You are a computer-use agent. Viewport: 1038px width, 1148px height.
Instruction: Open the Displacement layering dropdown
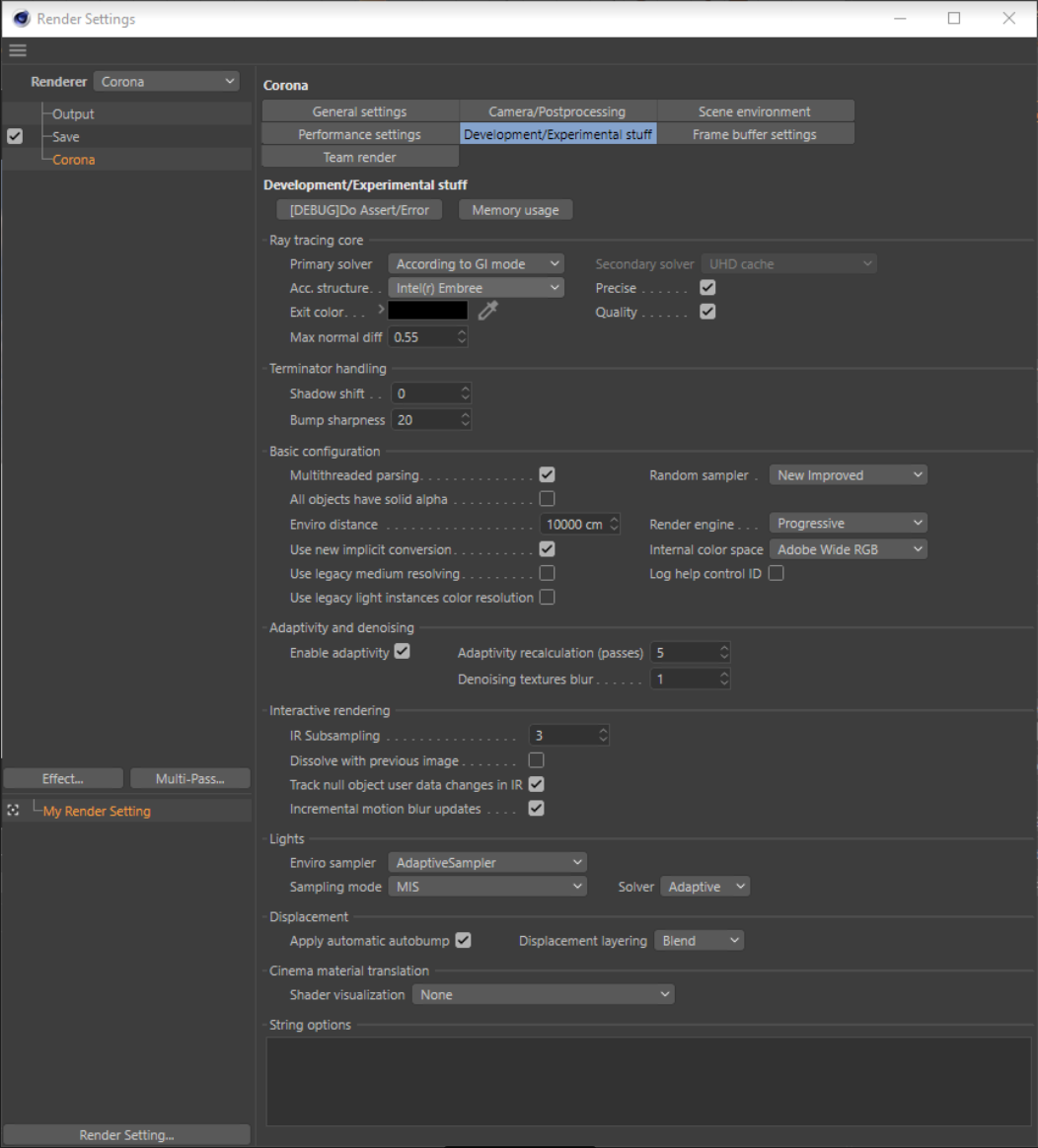(700, 941)
